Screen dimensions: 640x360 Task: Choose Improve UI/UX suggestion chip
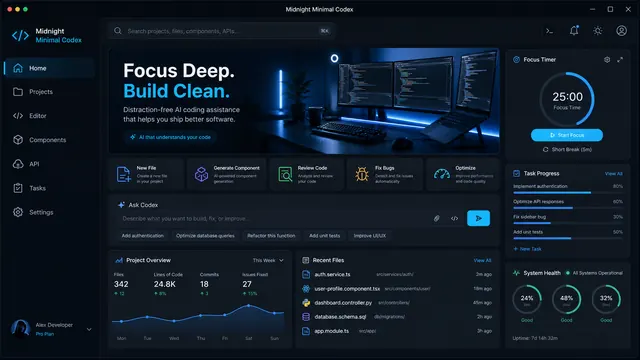(x=369, y=236)
